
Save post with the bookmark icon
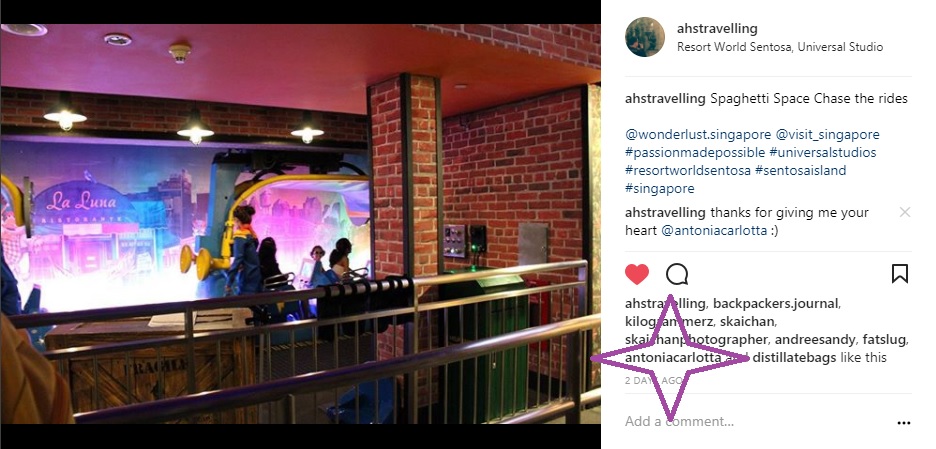click(x=900, y=274)
